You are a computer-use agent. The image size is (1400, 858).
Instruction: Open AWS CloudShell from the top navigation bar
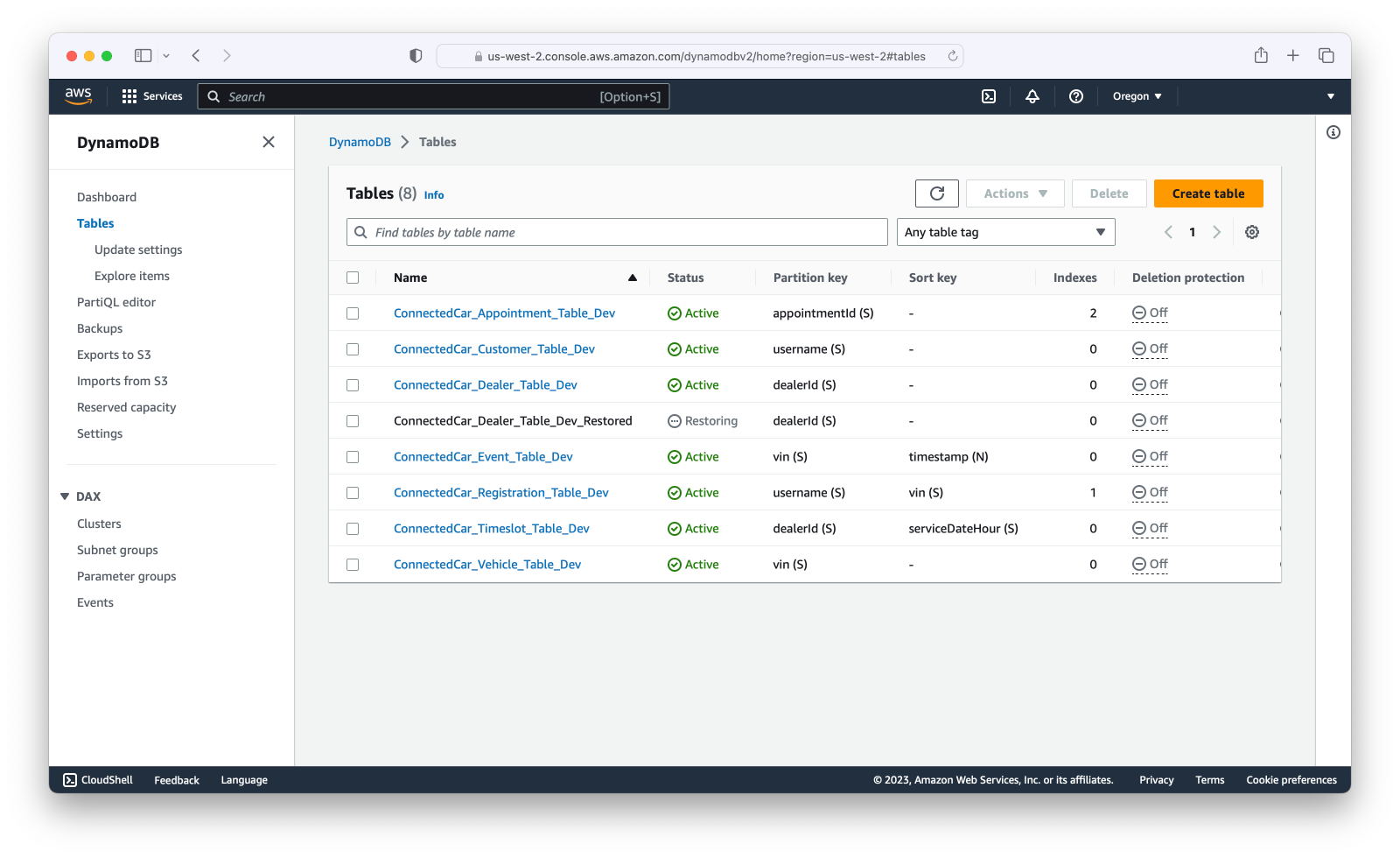(x=989, y=96)
